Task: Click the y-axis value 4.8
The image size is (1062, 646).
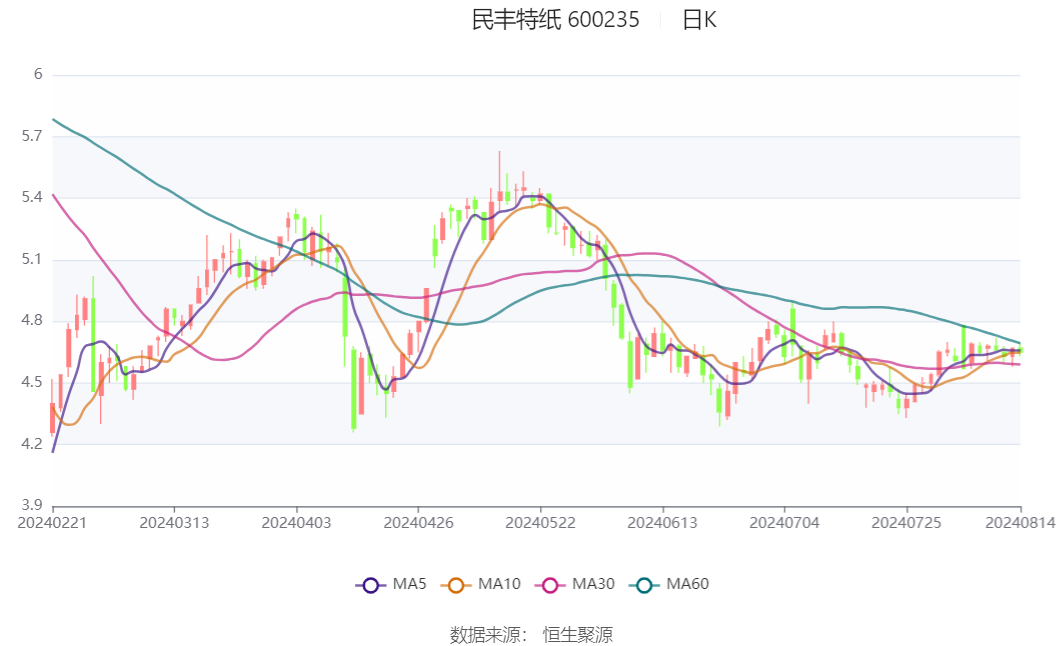Action: pos(32,321)
